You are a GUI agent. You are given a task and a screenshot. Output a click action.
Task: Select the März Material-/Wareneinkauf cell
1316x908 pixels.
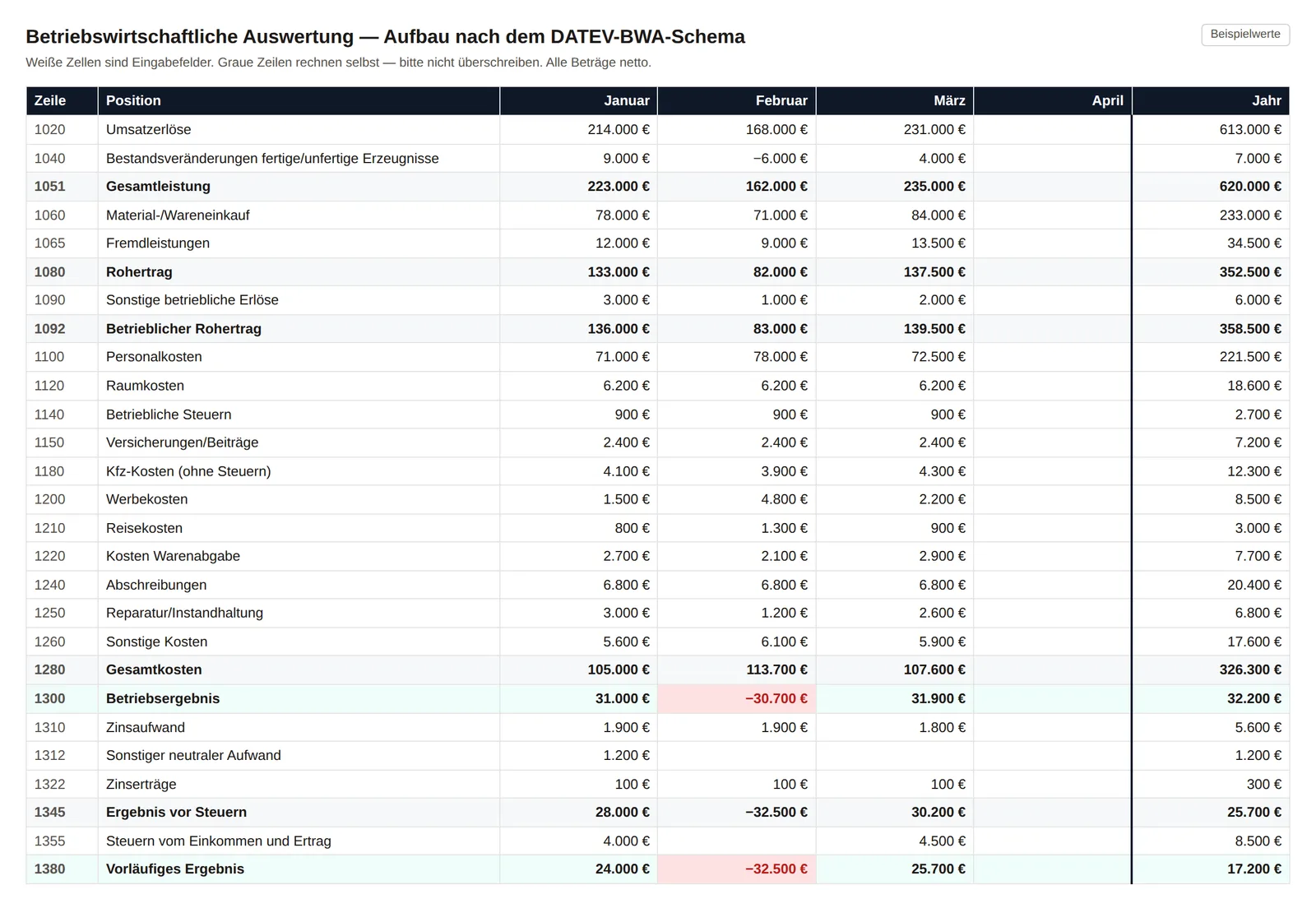895,215
